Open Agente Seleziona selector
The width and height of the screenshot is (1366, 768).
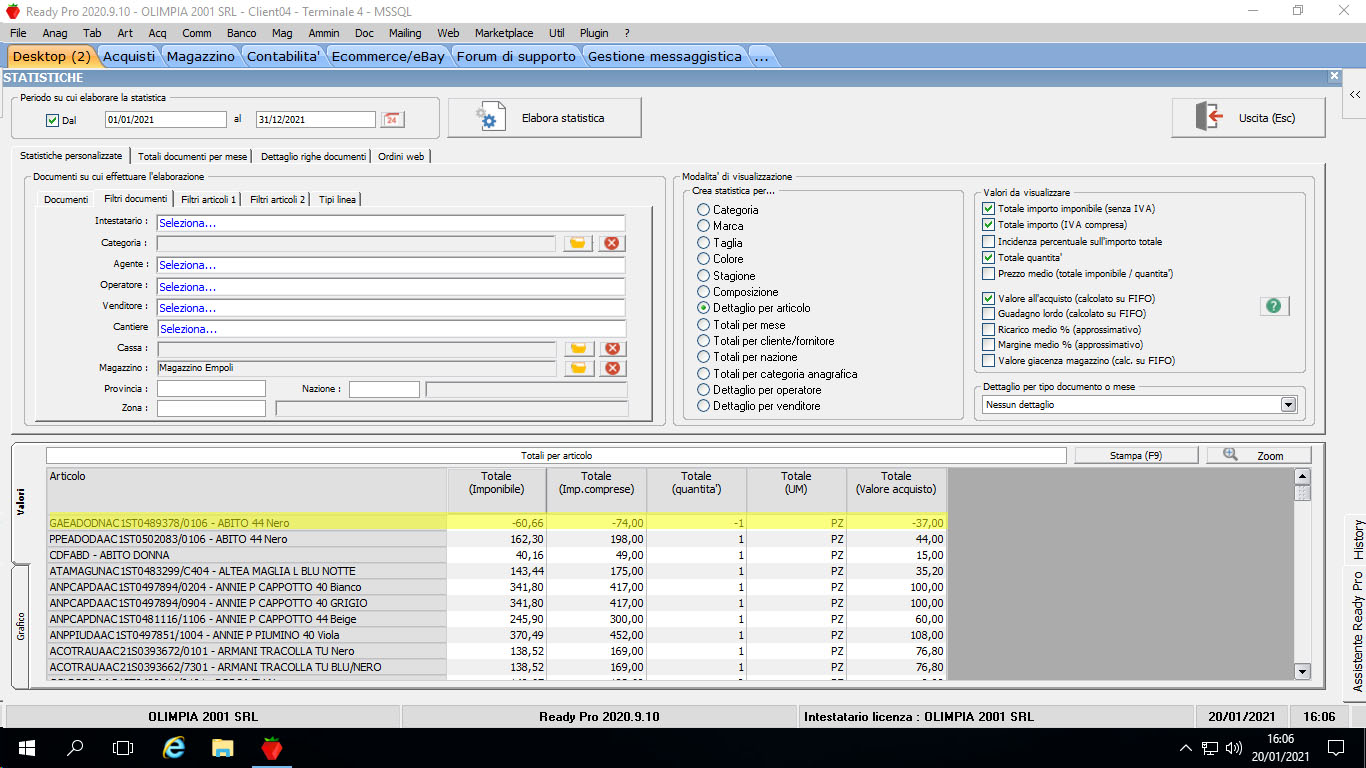pyautogui.click(x=390, y=265)
